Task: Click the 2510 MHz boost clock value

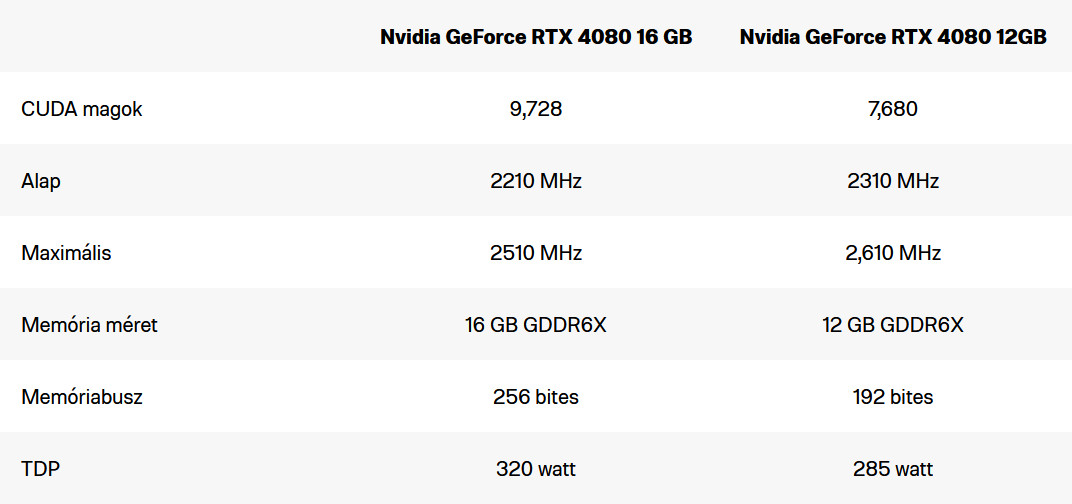Action: click(536, 253)
